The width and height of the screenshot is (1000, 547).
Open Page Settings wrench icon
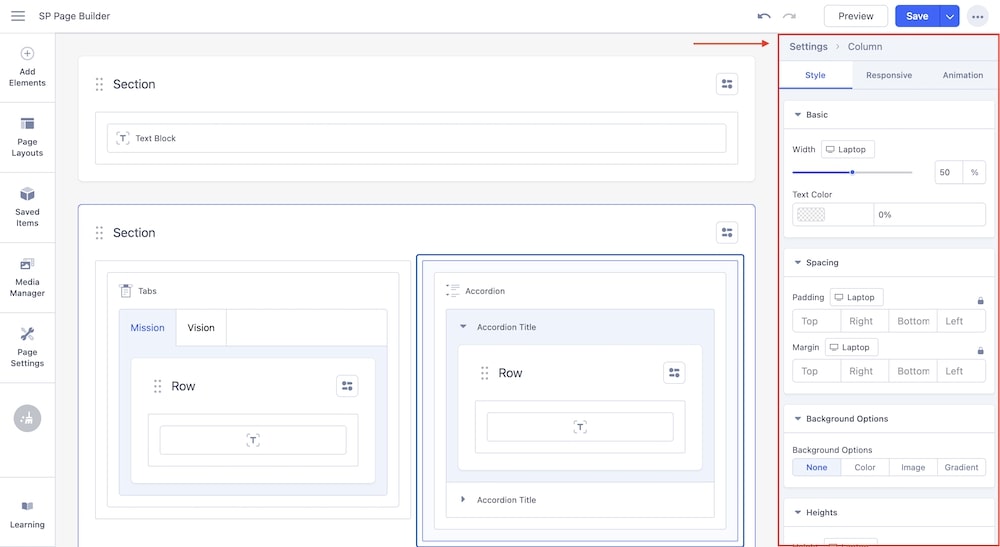point(27,346)
